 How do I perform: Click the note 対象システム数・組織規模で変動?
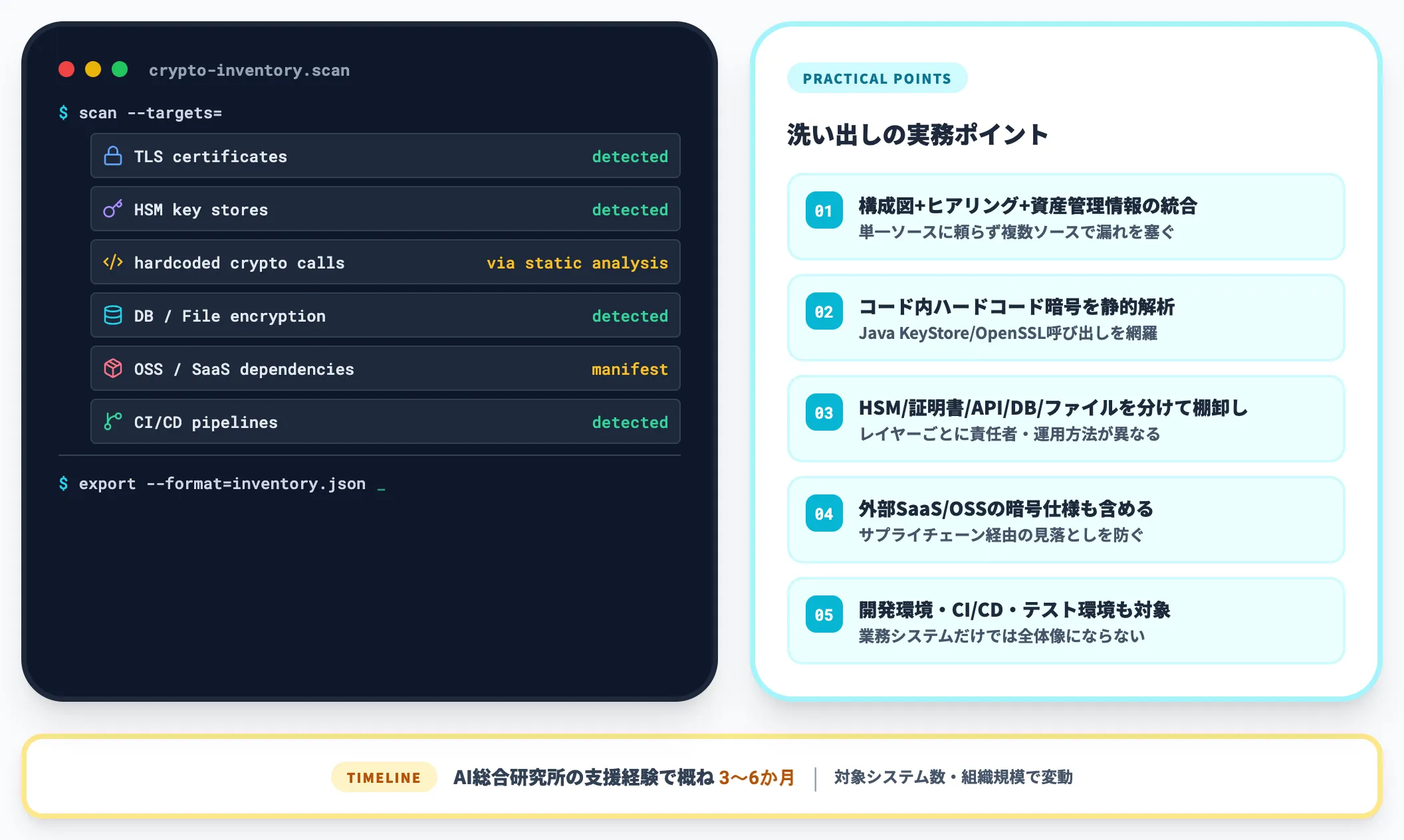pyautogui.click(x=953, y=778)
